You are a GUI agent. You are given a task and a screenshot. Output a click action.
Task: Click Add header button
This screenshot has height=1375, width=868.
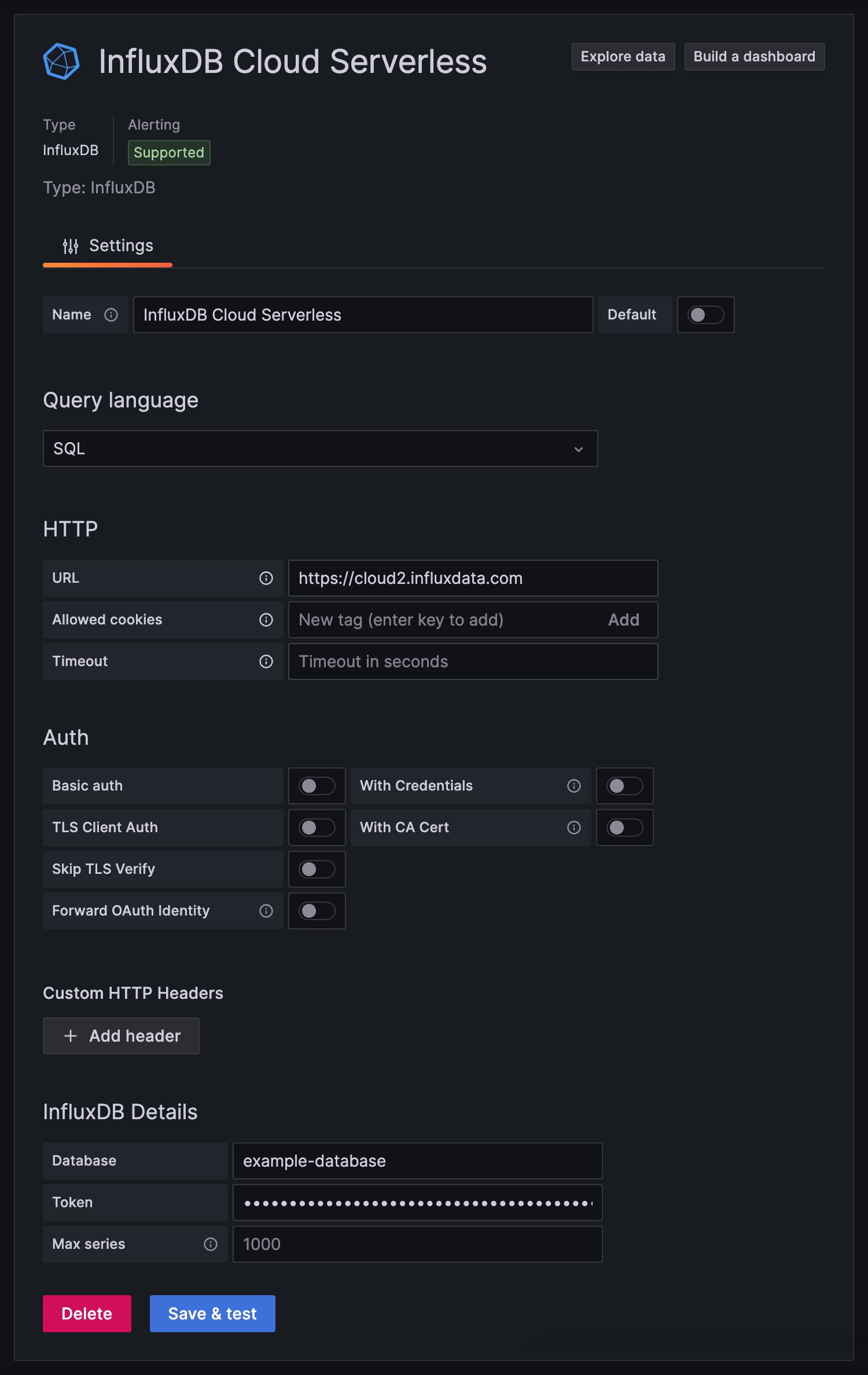click(x=121, y=1036)
